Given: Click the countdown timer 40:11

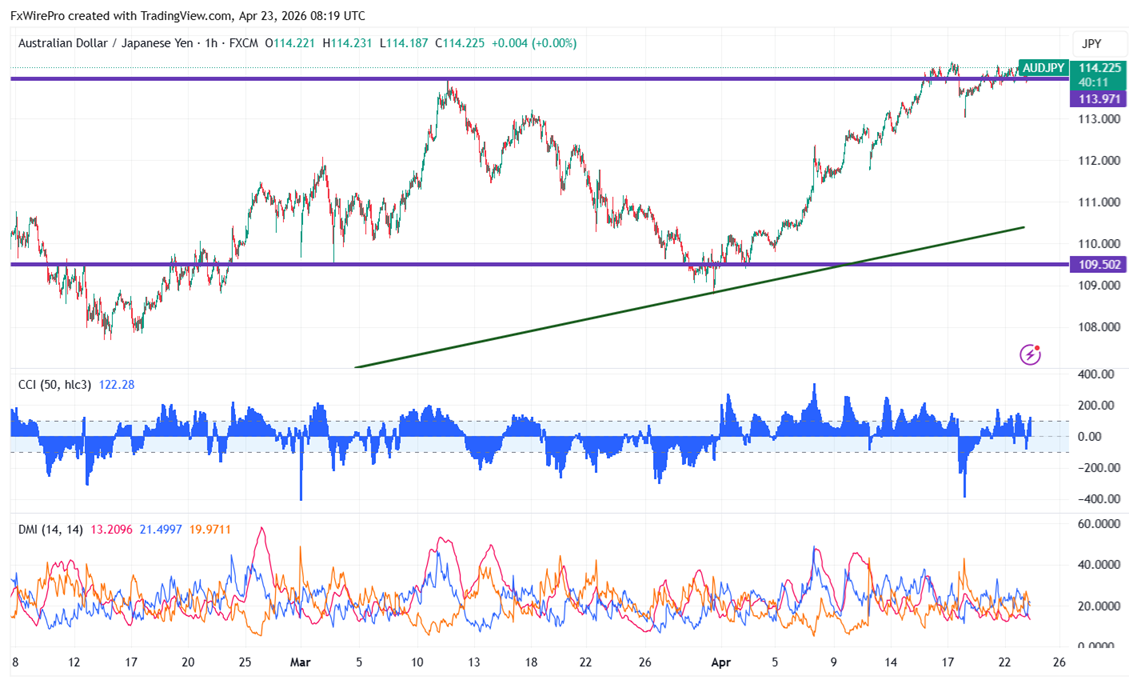Looking at the screenshot, I should point(1093,83).
